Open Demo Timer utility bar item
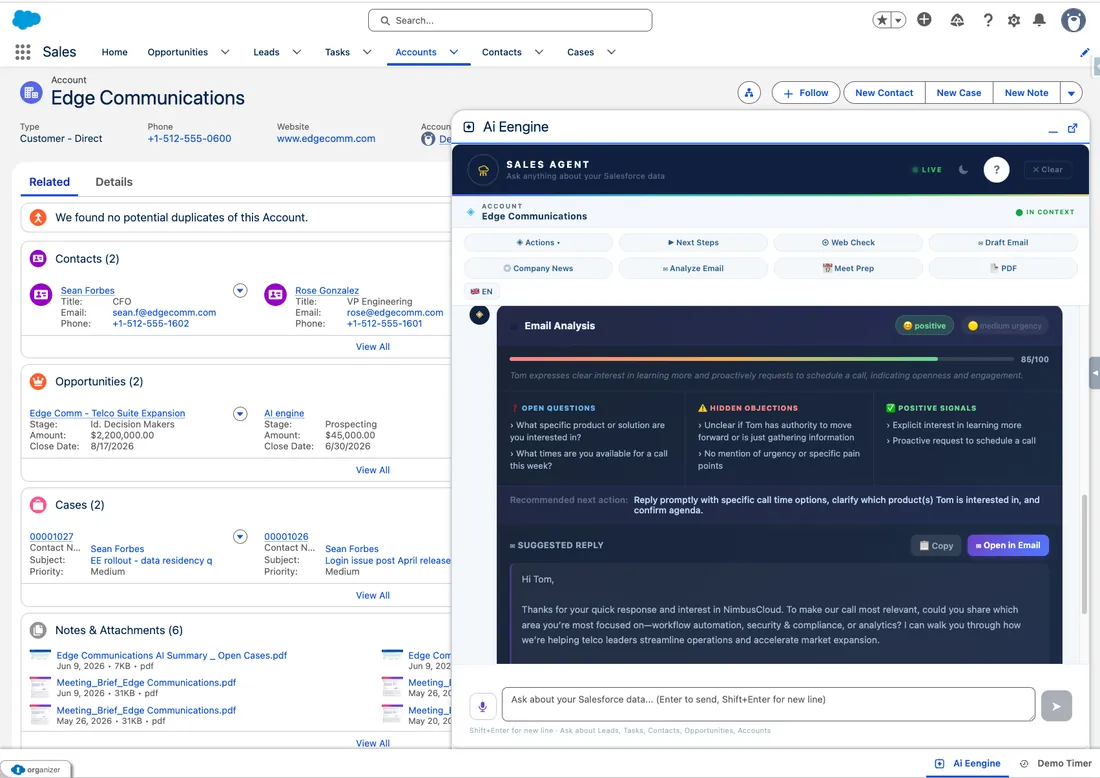Image resolution: width=1100 pixels, height=778 pixels. click(x=1056, y=763)
